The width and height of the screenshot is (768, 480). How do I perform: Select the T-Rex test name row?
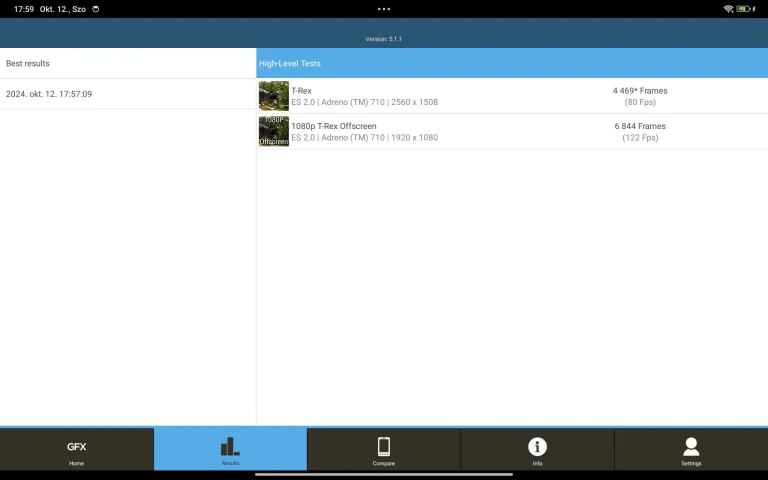(301, 91)
